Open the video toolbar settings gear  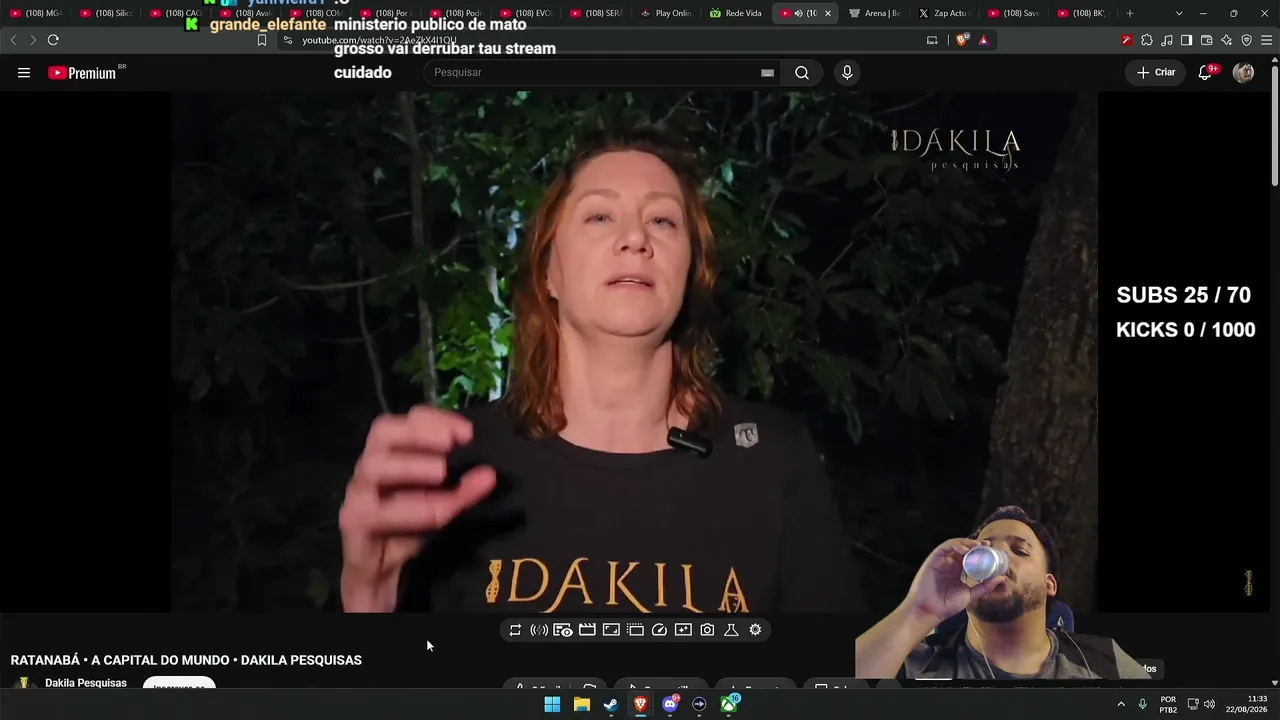755,630
